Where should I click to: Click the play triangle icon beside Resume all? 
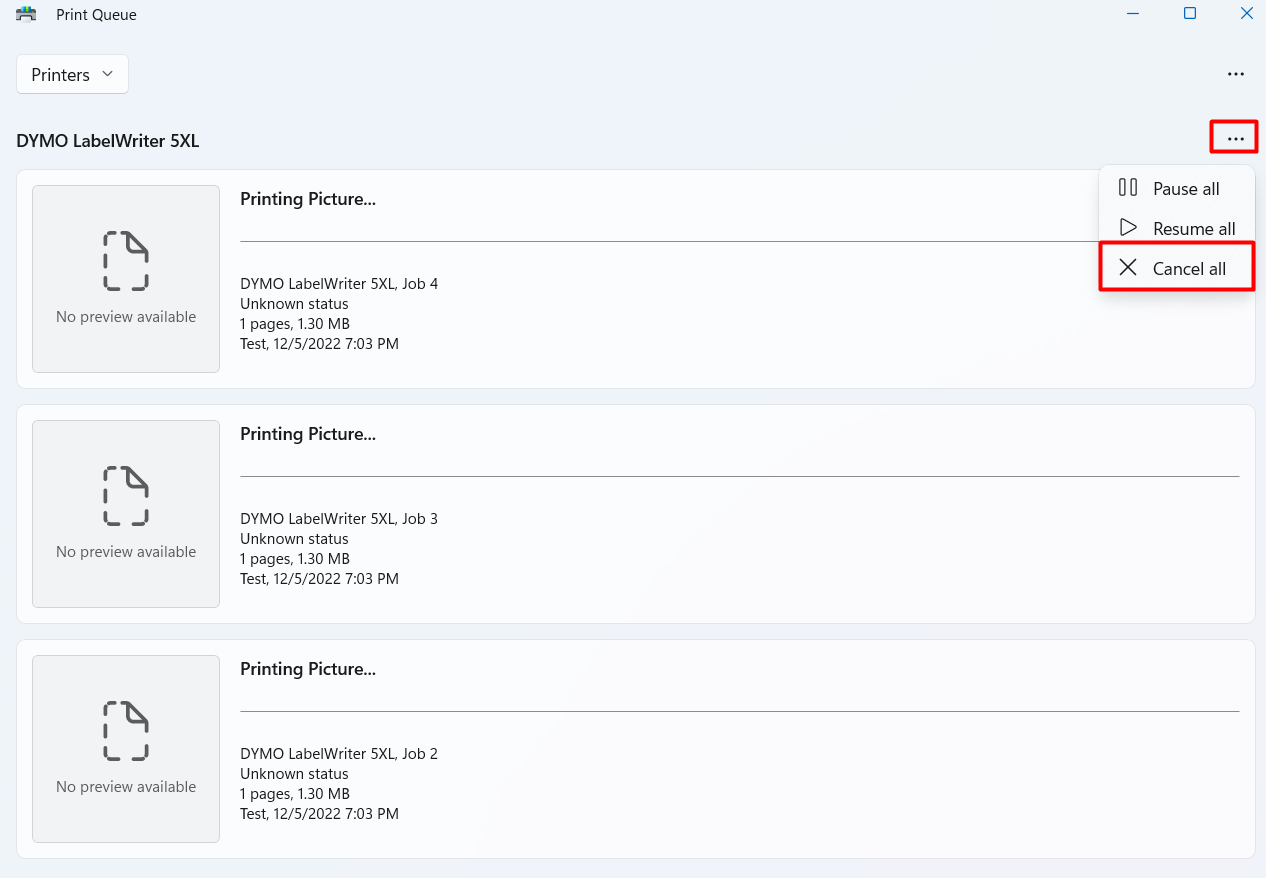1128,228
